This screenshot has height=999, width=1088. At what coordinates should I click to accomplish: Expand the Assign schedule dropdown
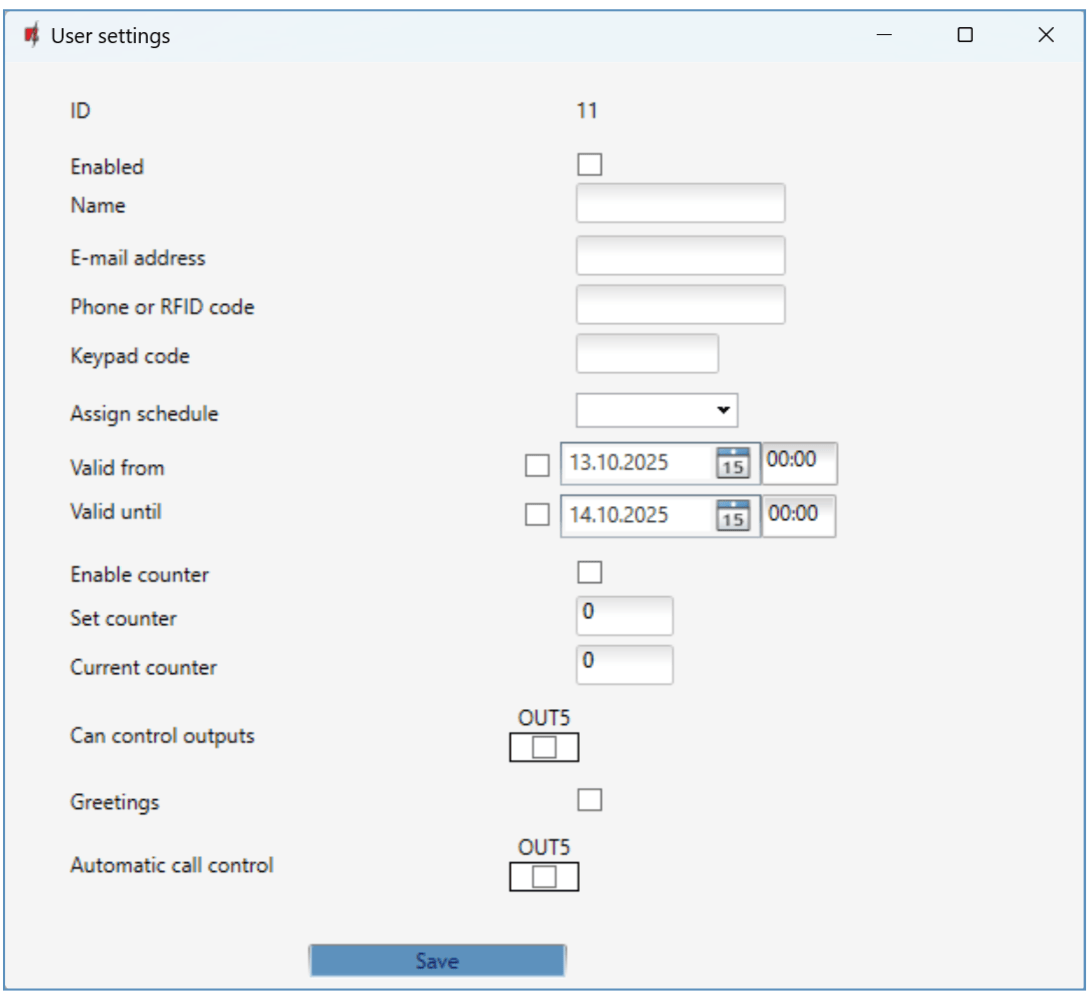point(656,410)
